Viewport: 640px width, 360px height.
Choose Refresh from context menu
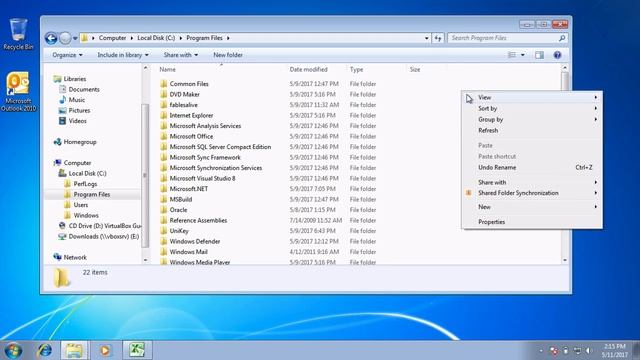[x=532, y=131]
